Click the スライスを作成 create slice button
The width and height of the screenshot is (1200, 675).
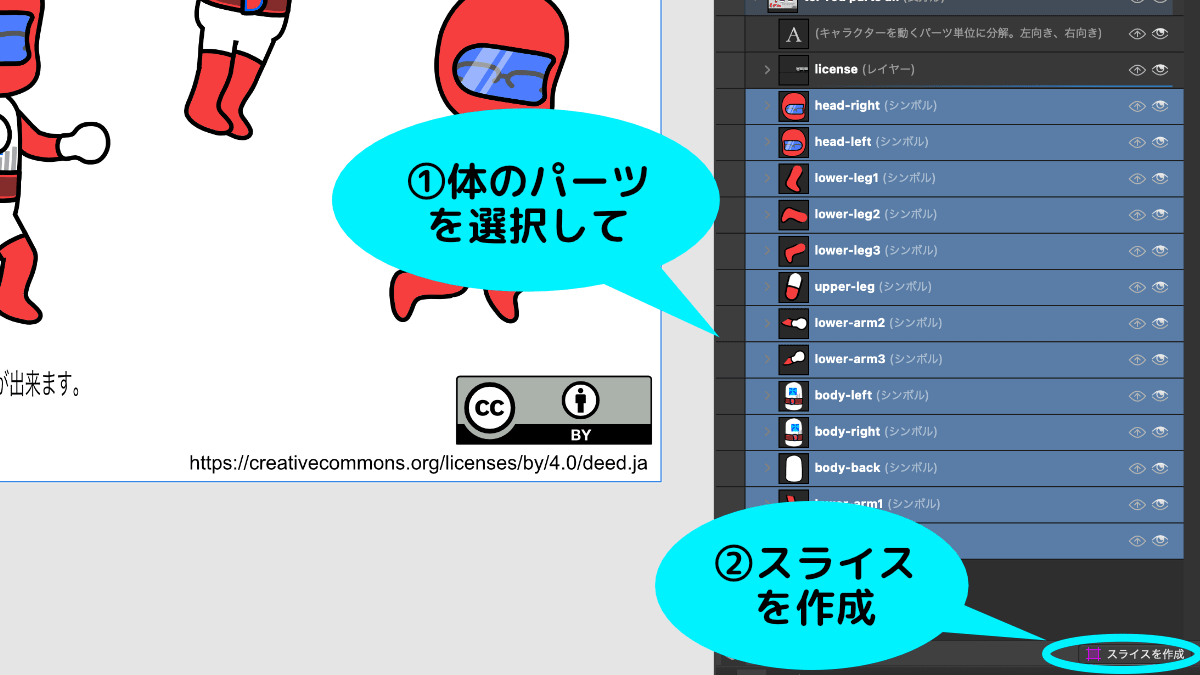click(1134, 653)
